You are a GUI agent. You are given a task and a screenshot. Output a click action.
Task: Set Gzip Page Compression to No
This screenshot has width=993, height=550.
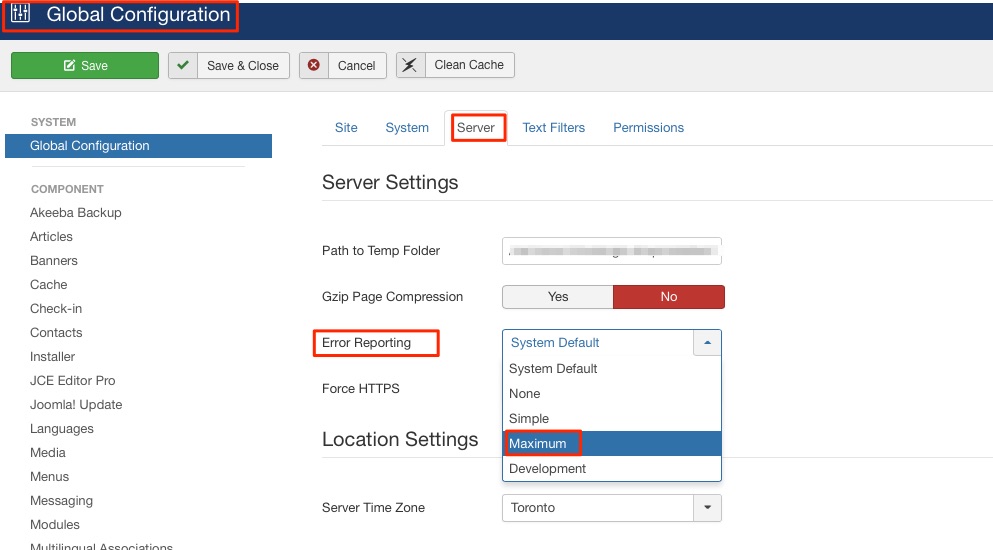[669, 297]
